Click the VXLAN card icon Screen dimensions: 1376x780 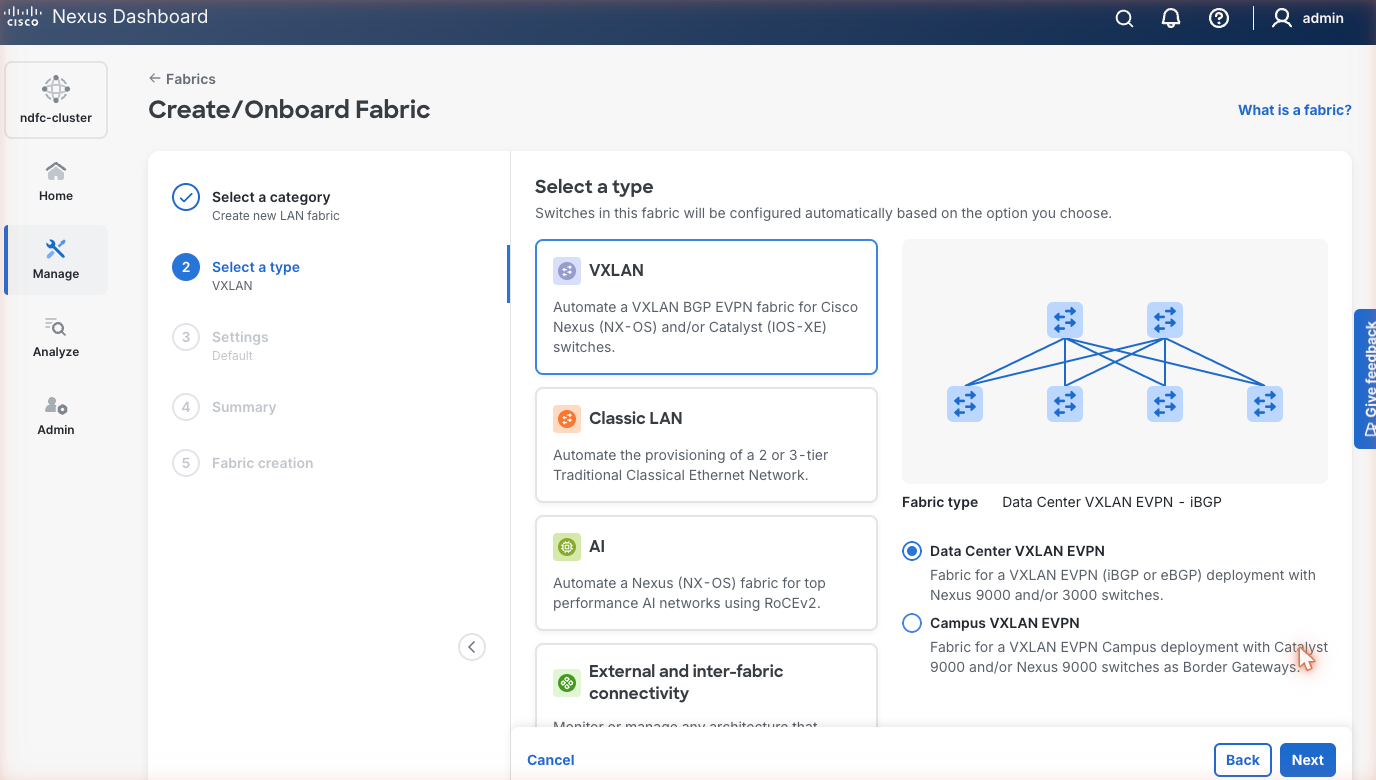click(x=567, y=270)
